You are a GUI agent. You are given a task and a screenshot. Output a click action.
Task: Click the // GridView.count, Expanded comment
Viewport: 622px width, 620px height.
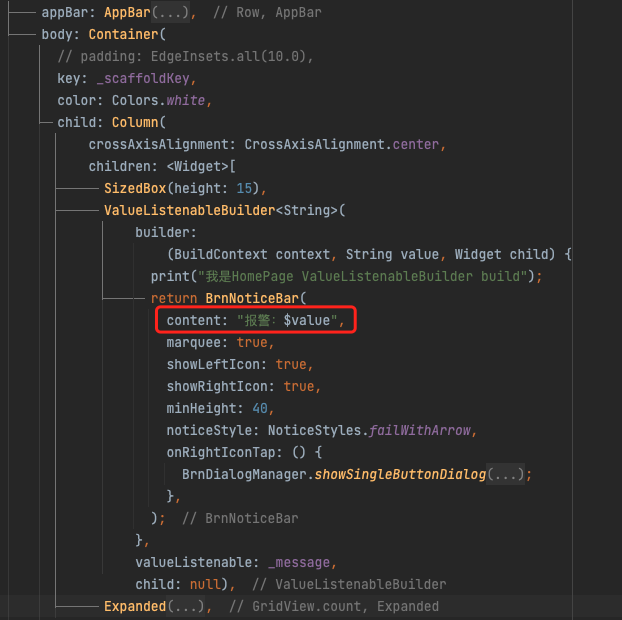[334, 606]
